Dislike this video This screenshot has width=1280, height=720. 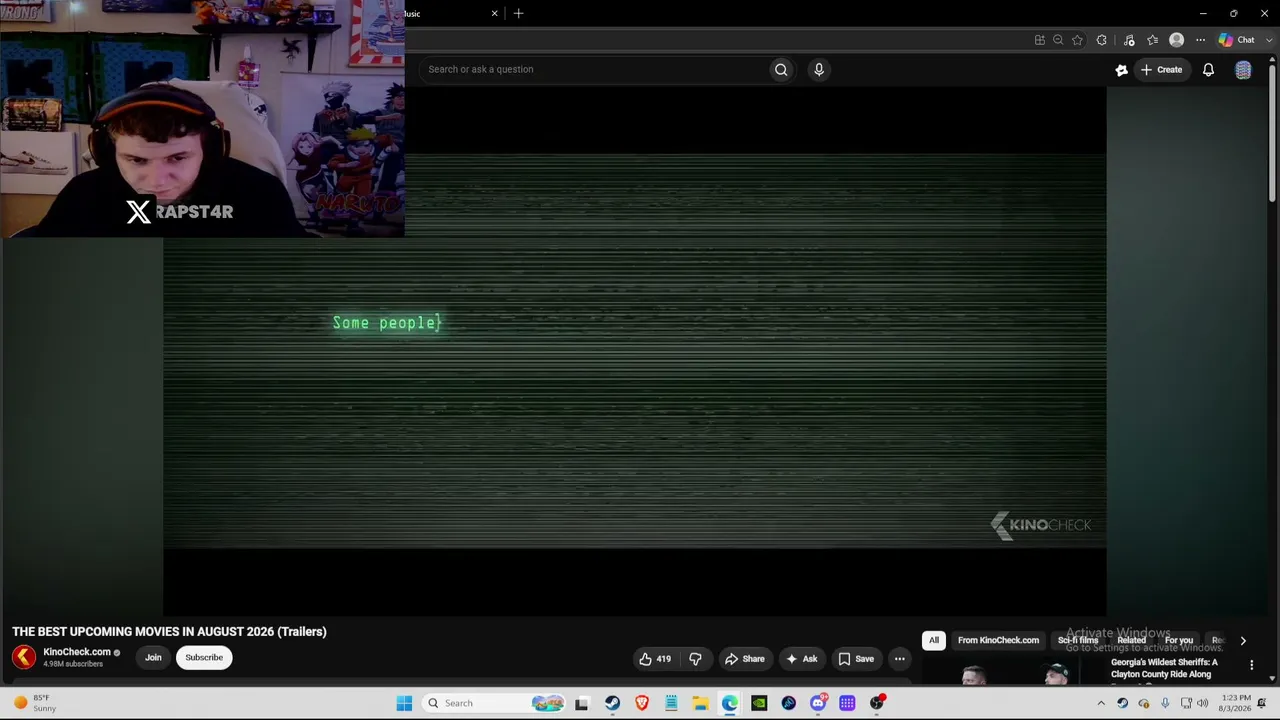coord(695,659)
